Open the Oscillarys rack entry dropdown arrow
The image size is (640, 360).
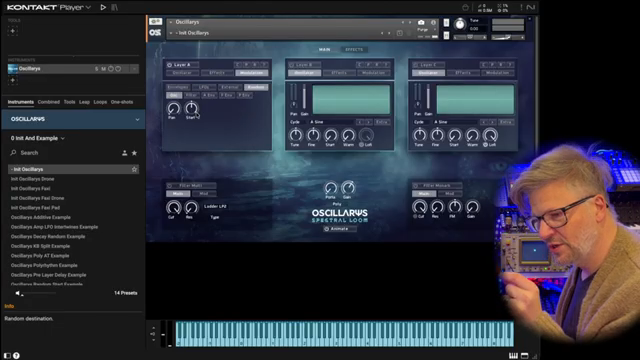[134, 69]
